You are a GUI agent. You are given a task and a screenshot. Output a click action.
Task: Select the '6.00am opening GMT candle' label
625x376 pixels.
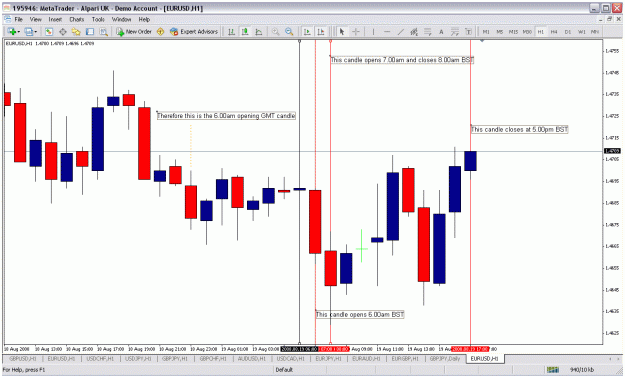(226, 116)
